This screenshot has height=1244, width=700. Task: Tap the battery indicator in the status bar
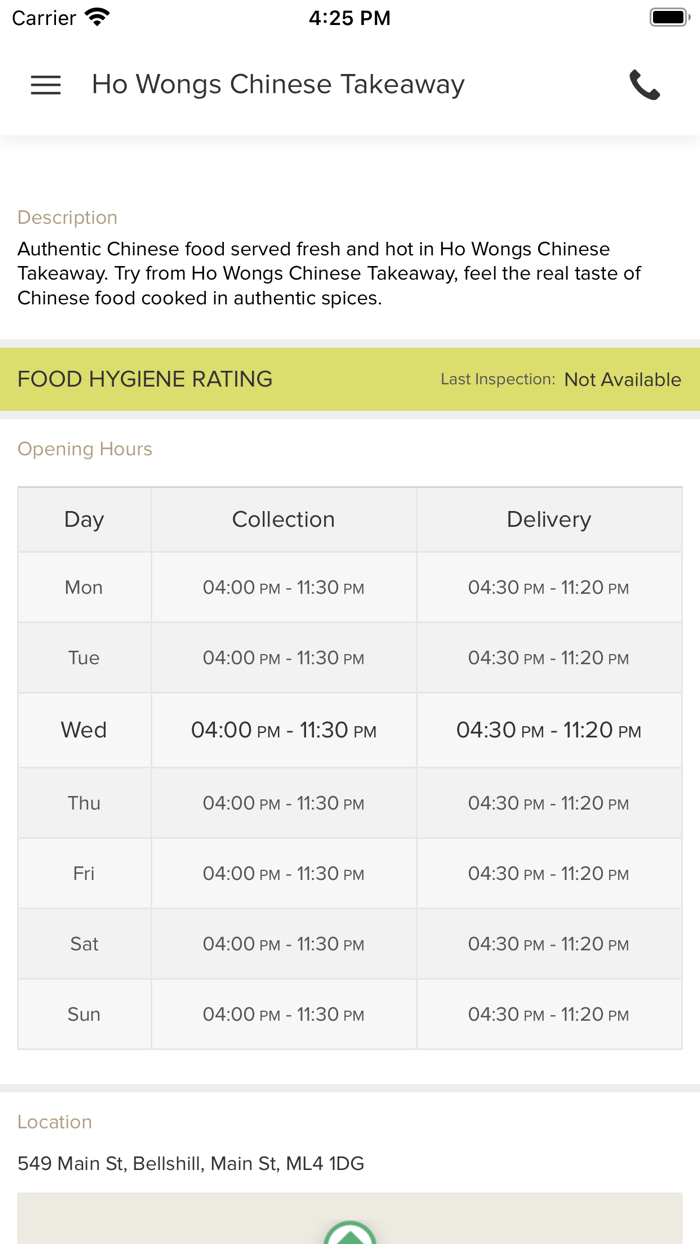coord(664,16)
